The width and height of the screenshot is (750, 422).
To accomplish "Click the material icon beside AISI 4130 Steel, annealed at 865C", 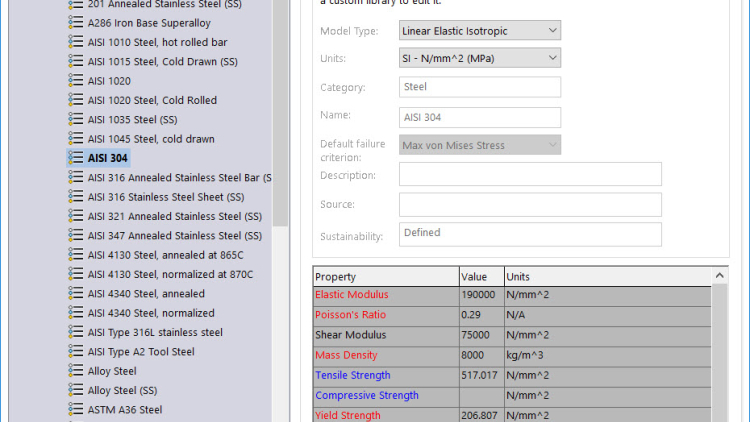I will [x=76, y=255].
